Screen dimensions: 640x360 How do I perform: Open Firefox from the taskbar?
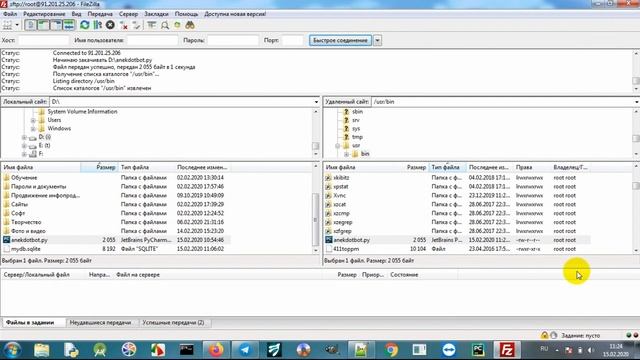pos(216,350)
